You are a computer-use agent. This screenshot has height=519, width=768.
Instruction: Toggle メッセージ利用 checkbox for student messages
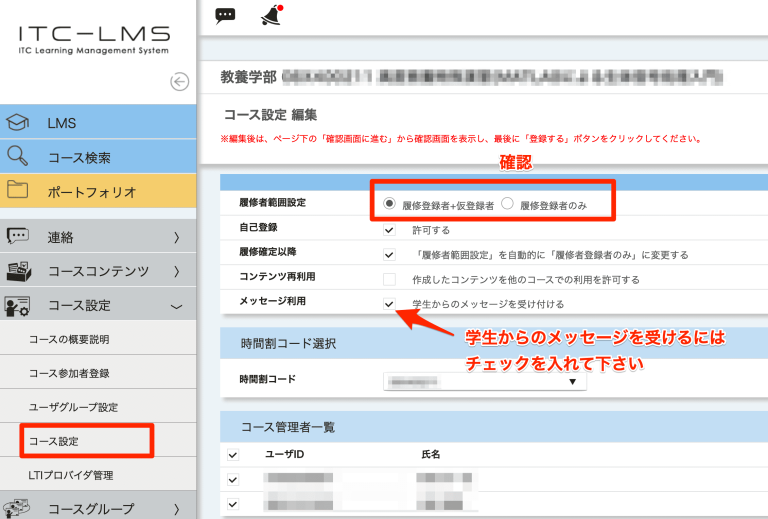pyautogui.click(x=390, y=304)
